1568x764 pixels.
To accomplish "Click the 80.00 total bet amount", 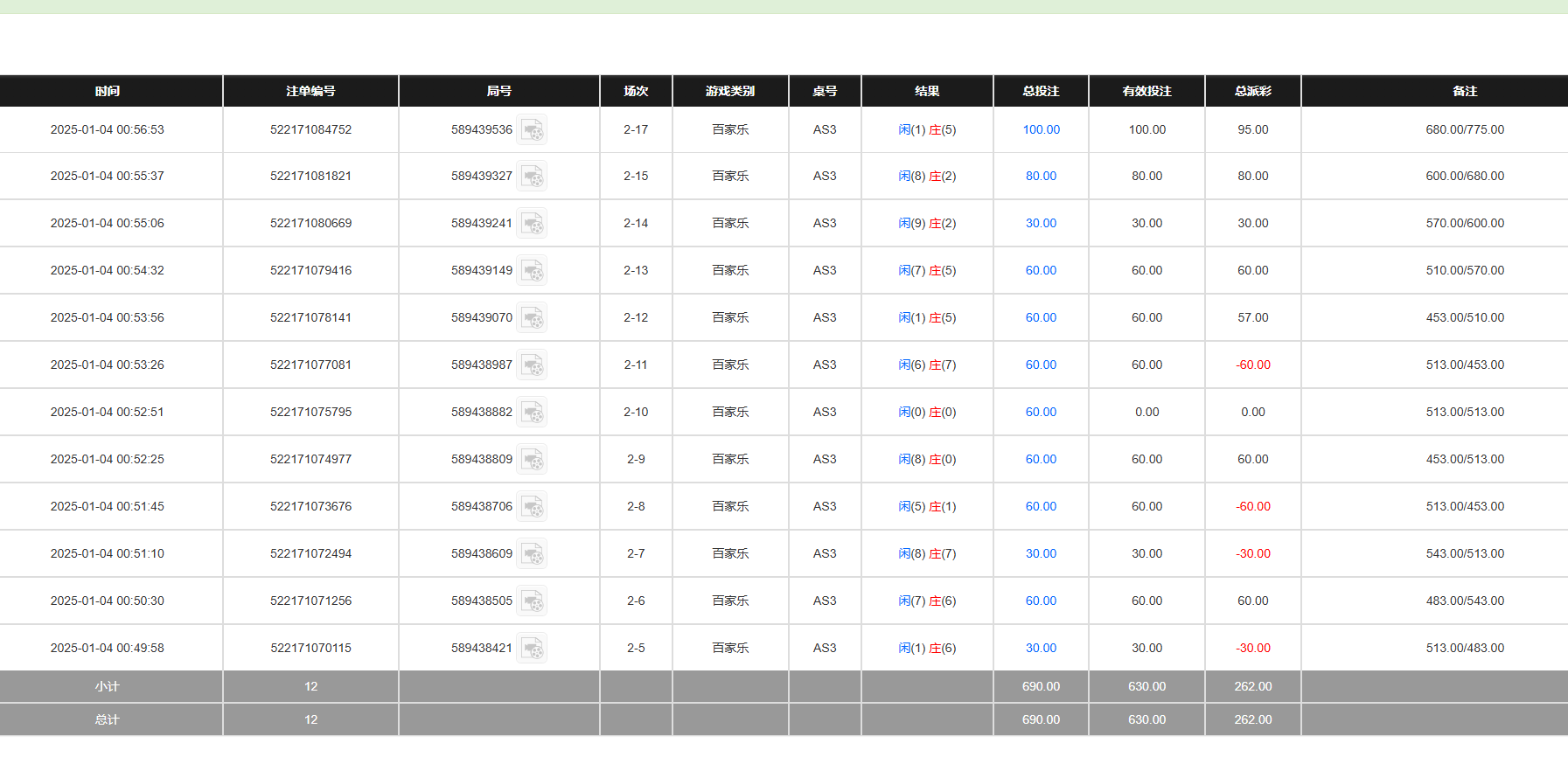I will coord(1041,177).
